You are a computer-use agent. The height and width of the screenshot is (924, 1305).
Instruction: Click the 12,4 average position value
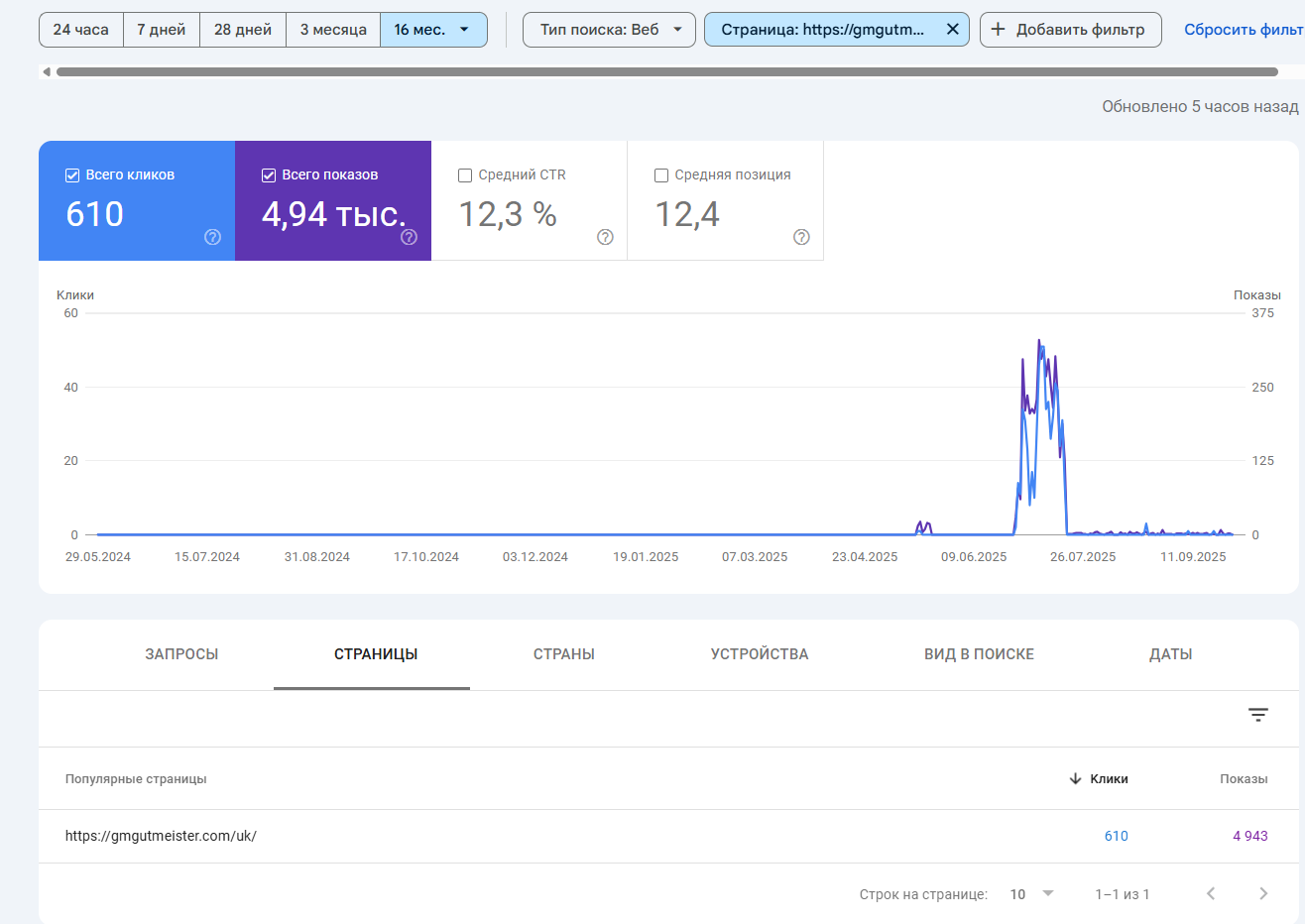tap(687, 214)
